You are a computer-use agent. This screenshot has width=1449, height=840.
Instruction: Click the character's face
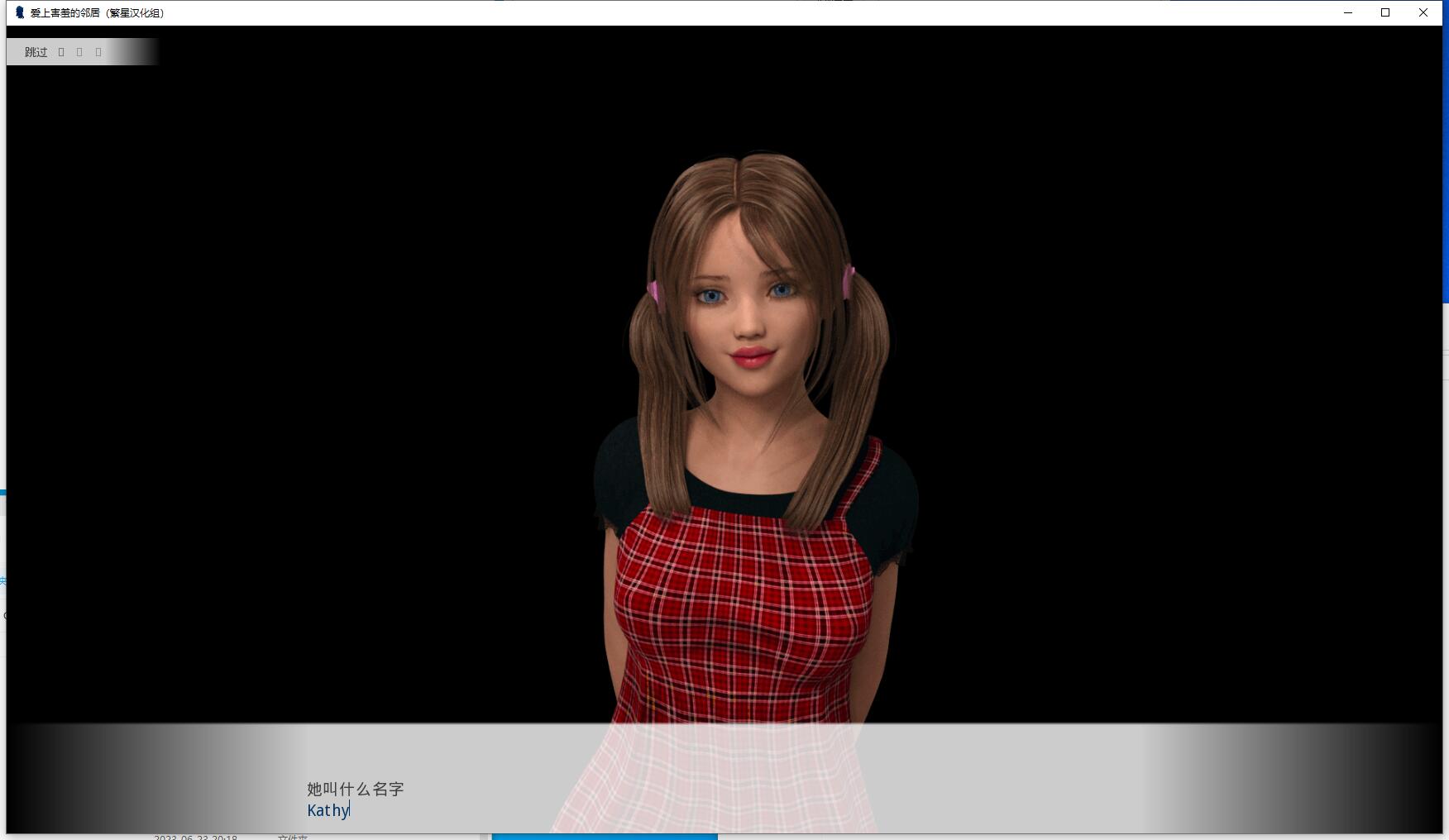point(747,306)
